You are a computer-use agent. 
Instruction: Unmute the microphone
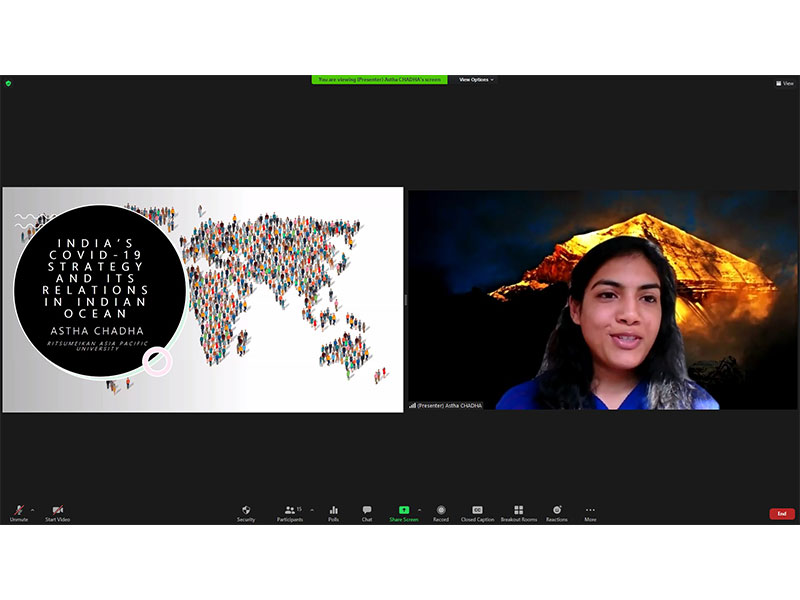coord(19,512)
